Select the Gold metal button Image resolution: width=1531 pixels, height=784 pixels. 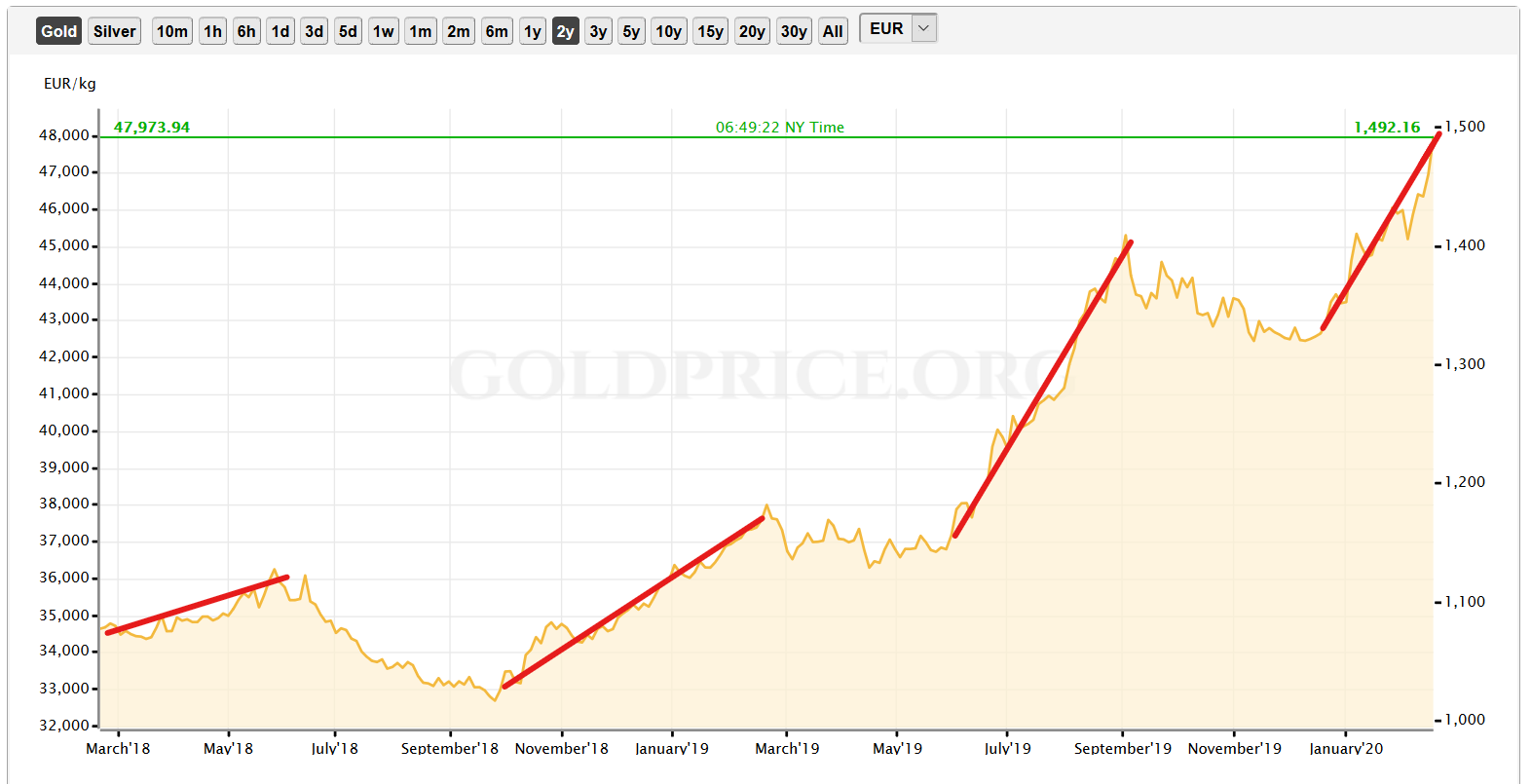pos(58,31)
